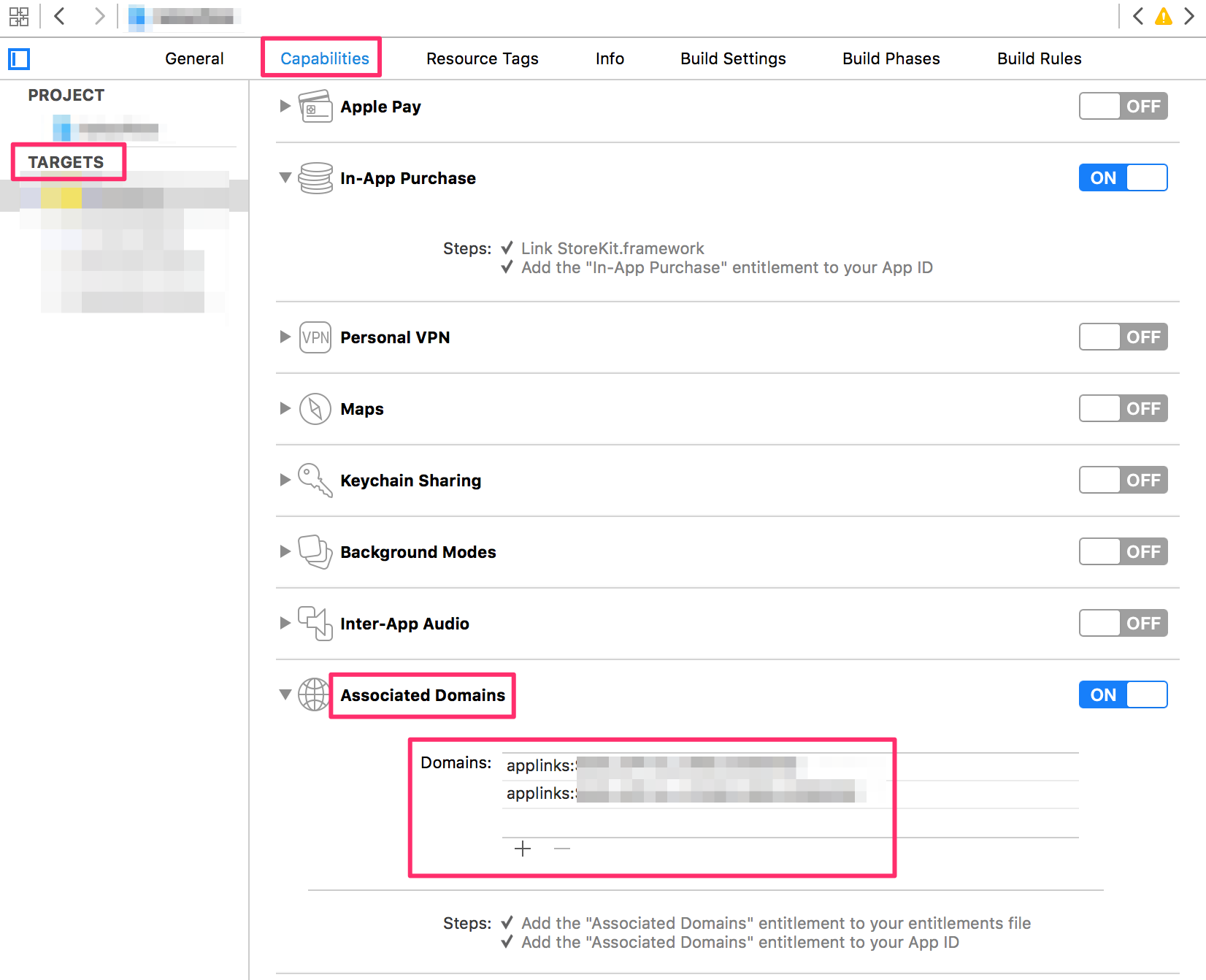The width and height of the screenshot is (1206, 980).
Task: Open the Info tab
Action: point(610,59)
